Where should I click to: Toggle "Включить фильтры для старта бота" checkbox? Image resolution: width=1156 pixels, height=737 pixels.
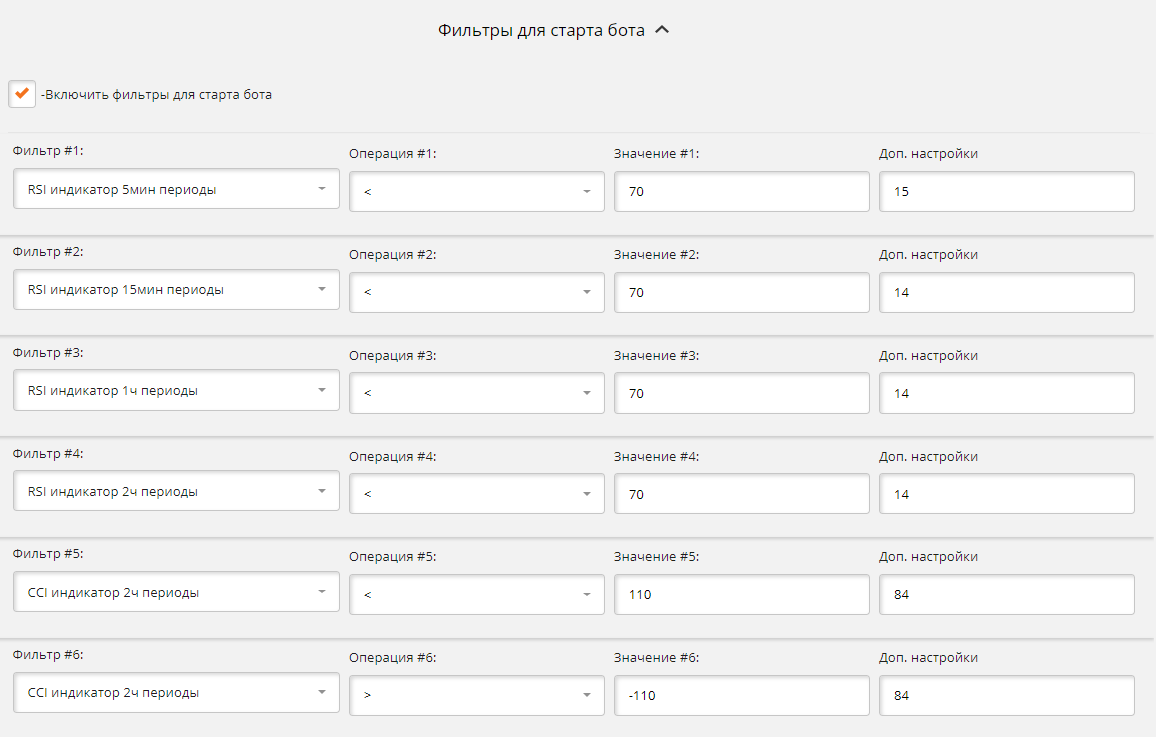21,94
